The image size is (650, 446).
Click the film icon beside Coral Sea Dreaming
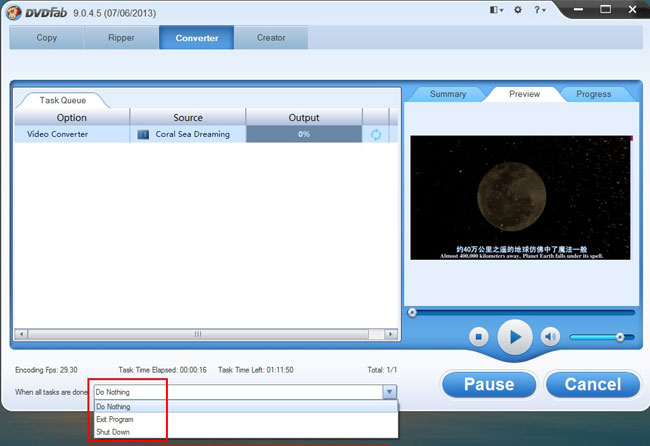[x=143, y=135]
